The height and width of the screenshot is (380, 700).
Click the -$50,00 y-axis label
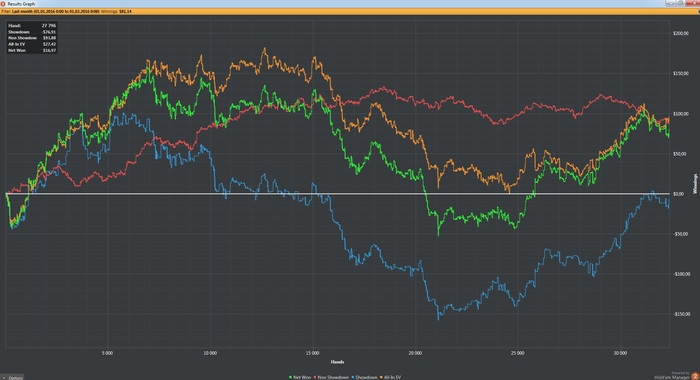pyautogui.click(x=680, y=234)
